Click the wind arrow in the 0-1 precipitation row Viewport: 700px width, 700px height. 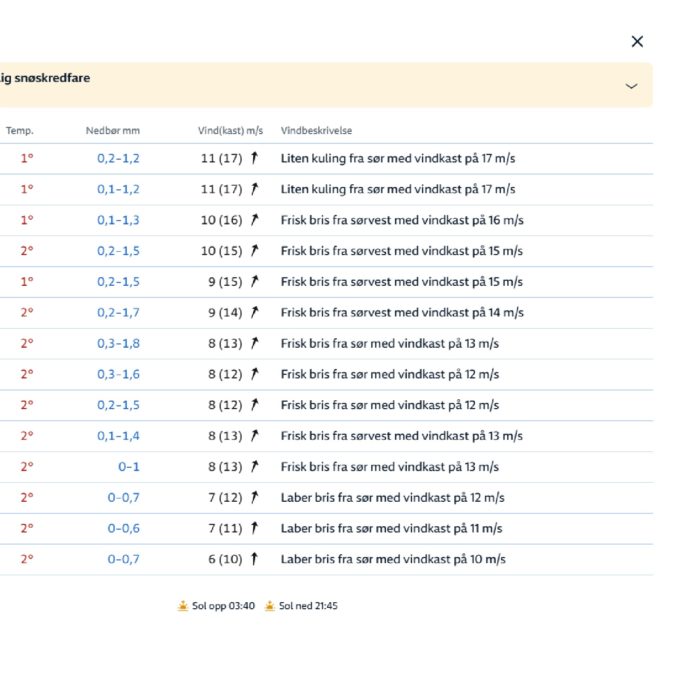point(254,466)
